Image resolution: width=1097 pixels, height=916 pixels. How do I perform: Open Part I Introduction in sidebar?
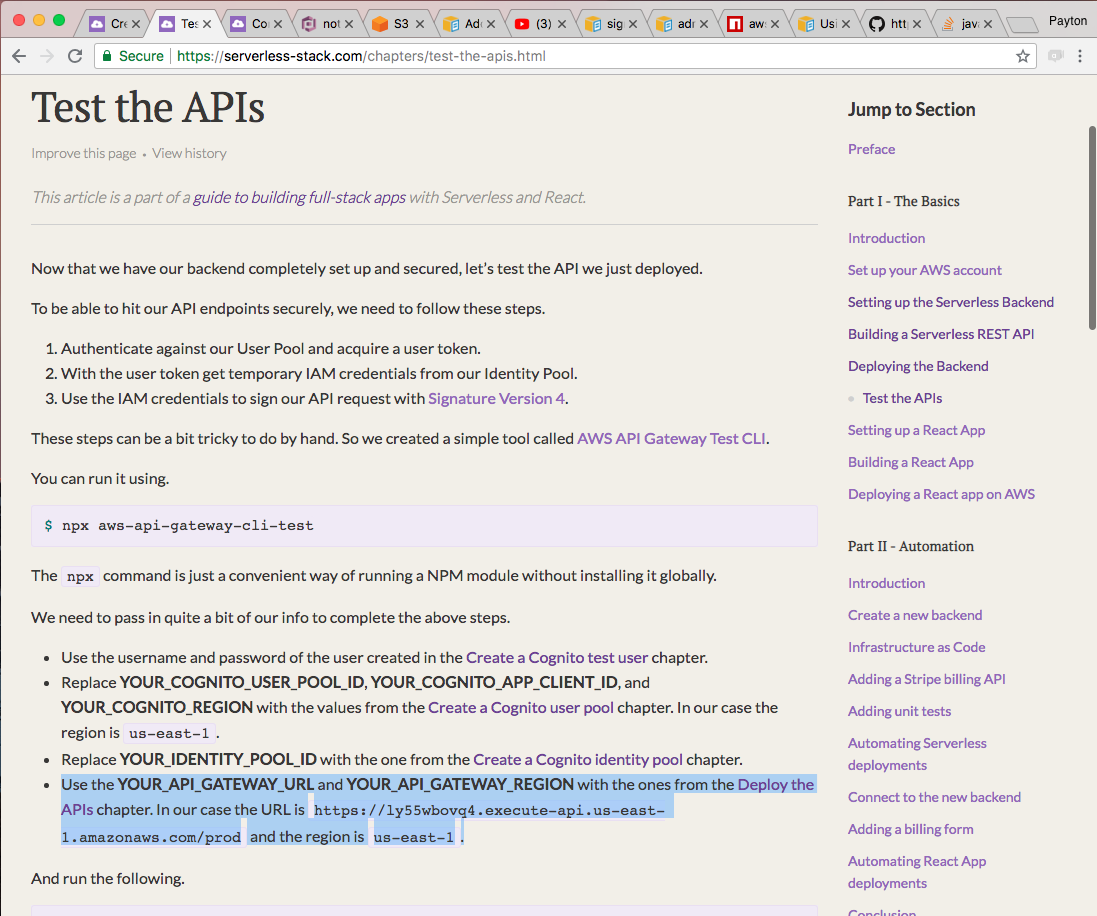click(886, 238)
